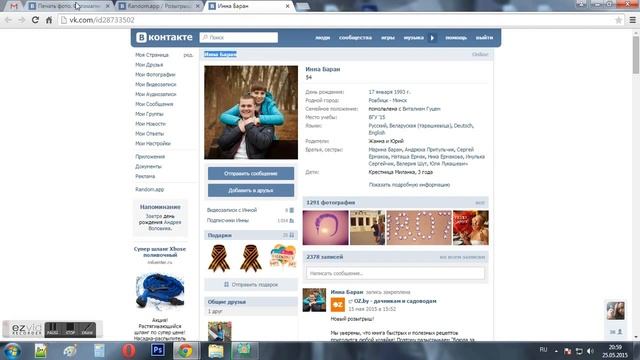640x360 pixels.
Task: Click Chrome icon in the taskbar
Action: click(x=185, y=351)
